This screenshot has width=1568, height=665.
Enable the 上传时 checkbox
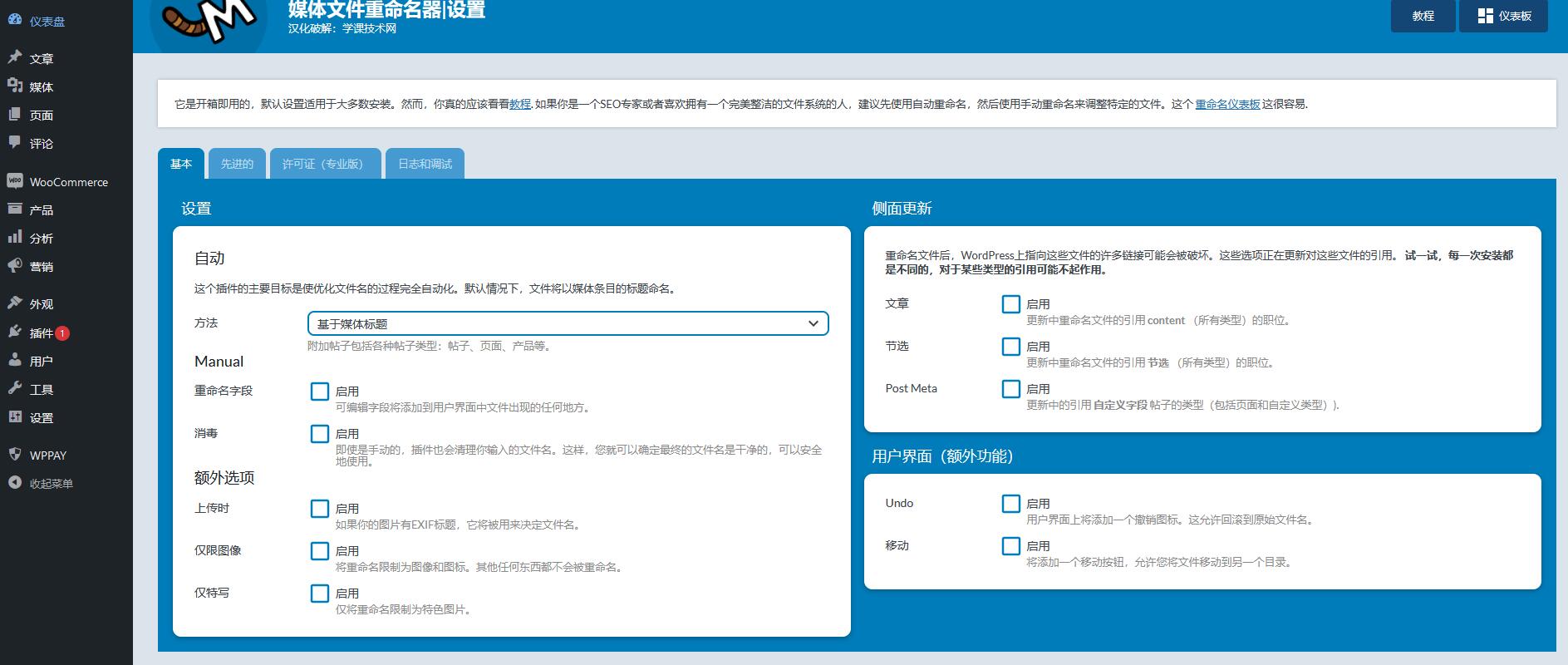(x=320, y=509)
